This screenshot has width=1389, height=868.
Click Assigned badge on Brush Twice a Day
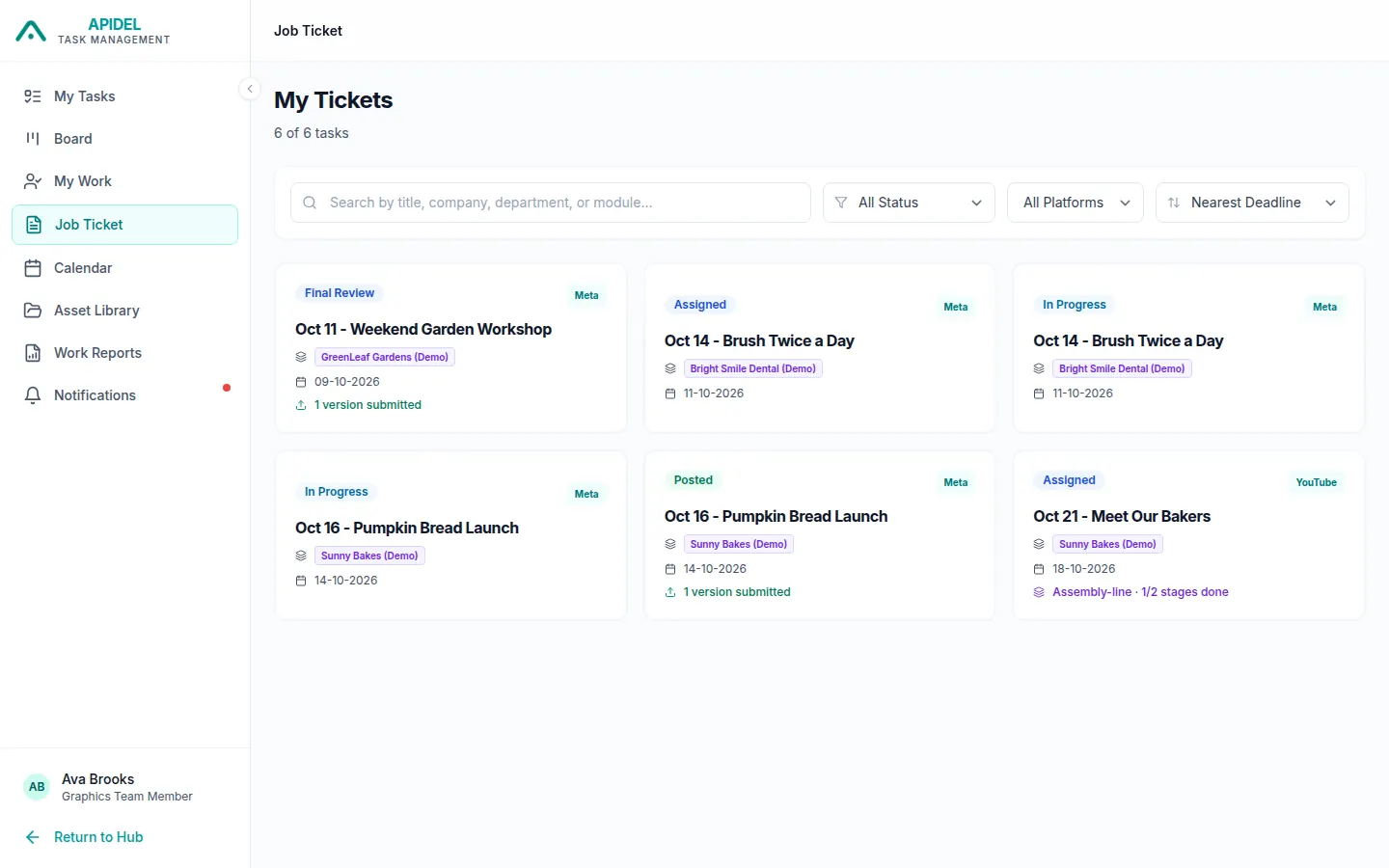(700, 305)
